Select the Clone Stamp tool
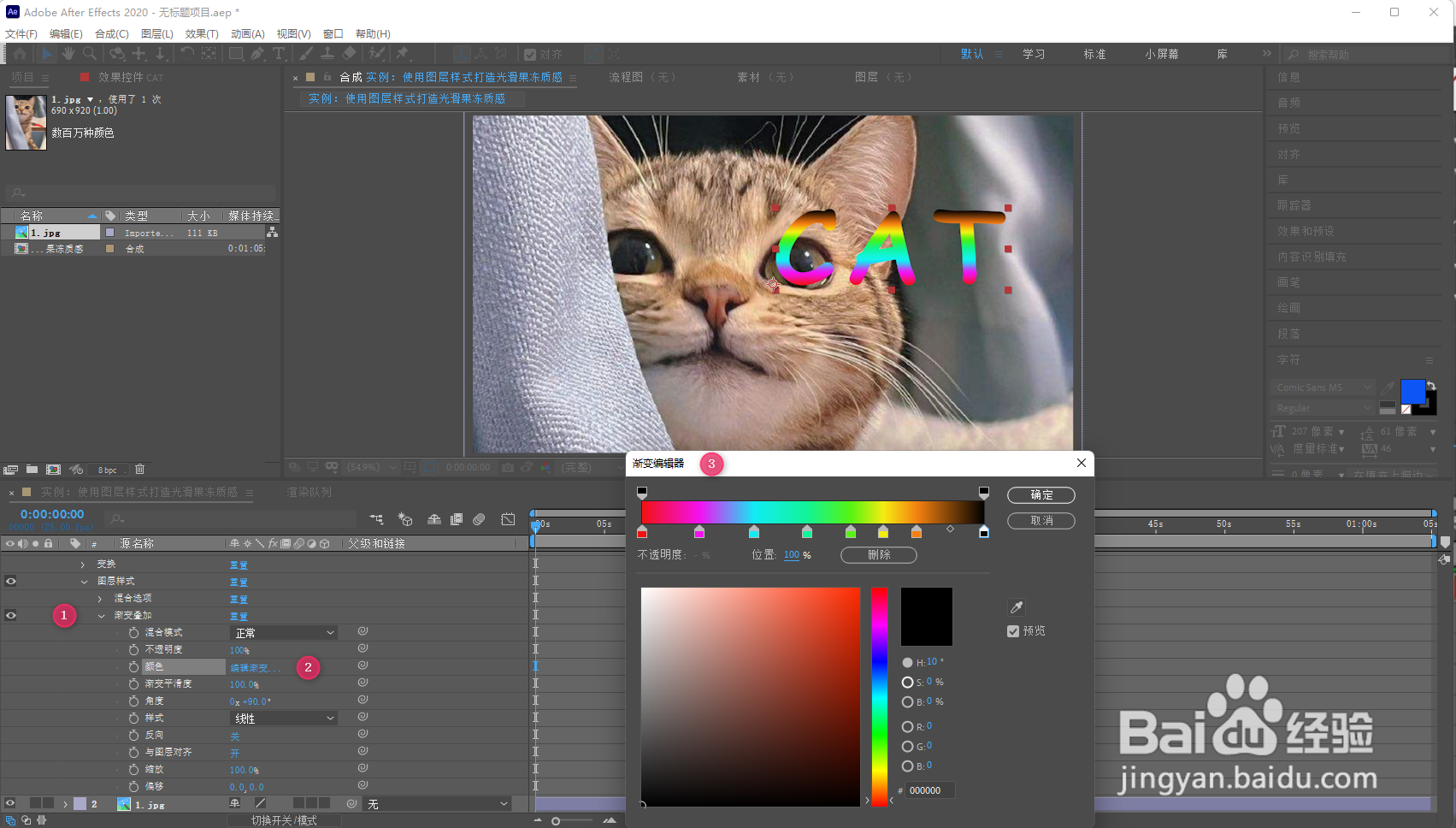This screenshot has height=828, width=1456. pyautogui.click(x=327, y=54)
